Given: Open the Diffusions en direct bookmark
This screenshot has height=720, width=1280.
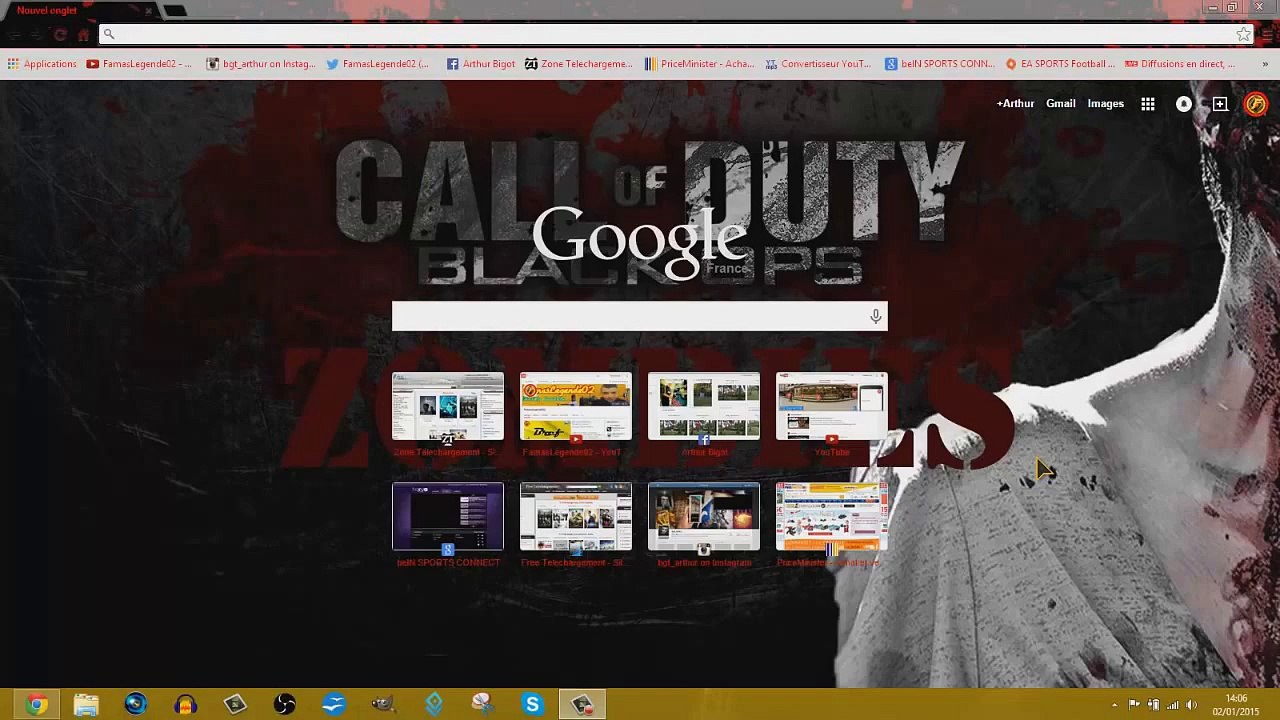Looking at the screenshot, I should (1181, 64).
